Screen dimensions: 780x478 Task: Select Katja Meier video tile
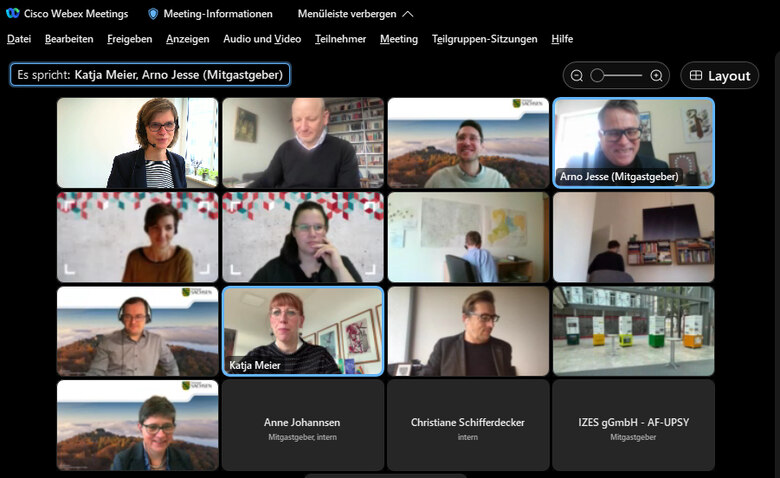pos(303,331)
